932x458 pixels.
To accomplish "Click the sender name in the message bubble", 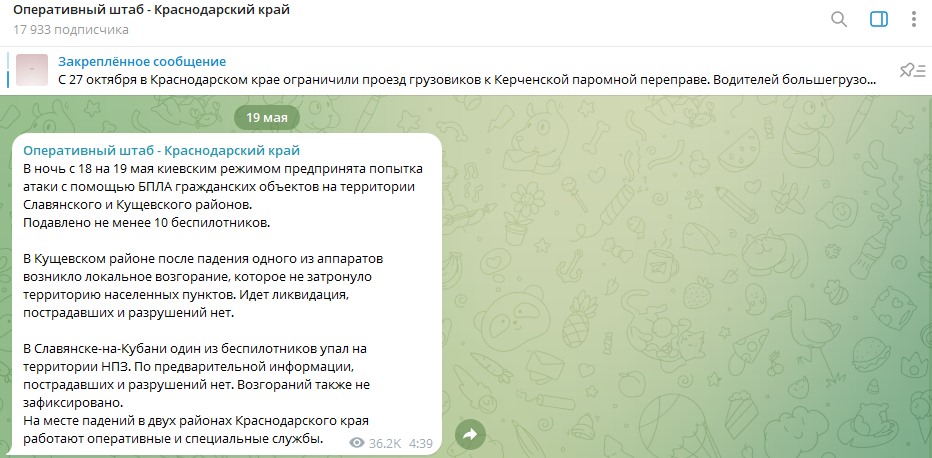I will tap(162, 150).
